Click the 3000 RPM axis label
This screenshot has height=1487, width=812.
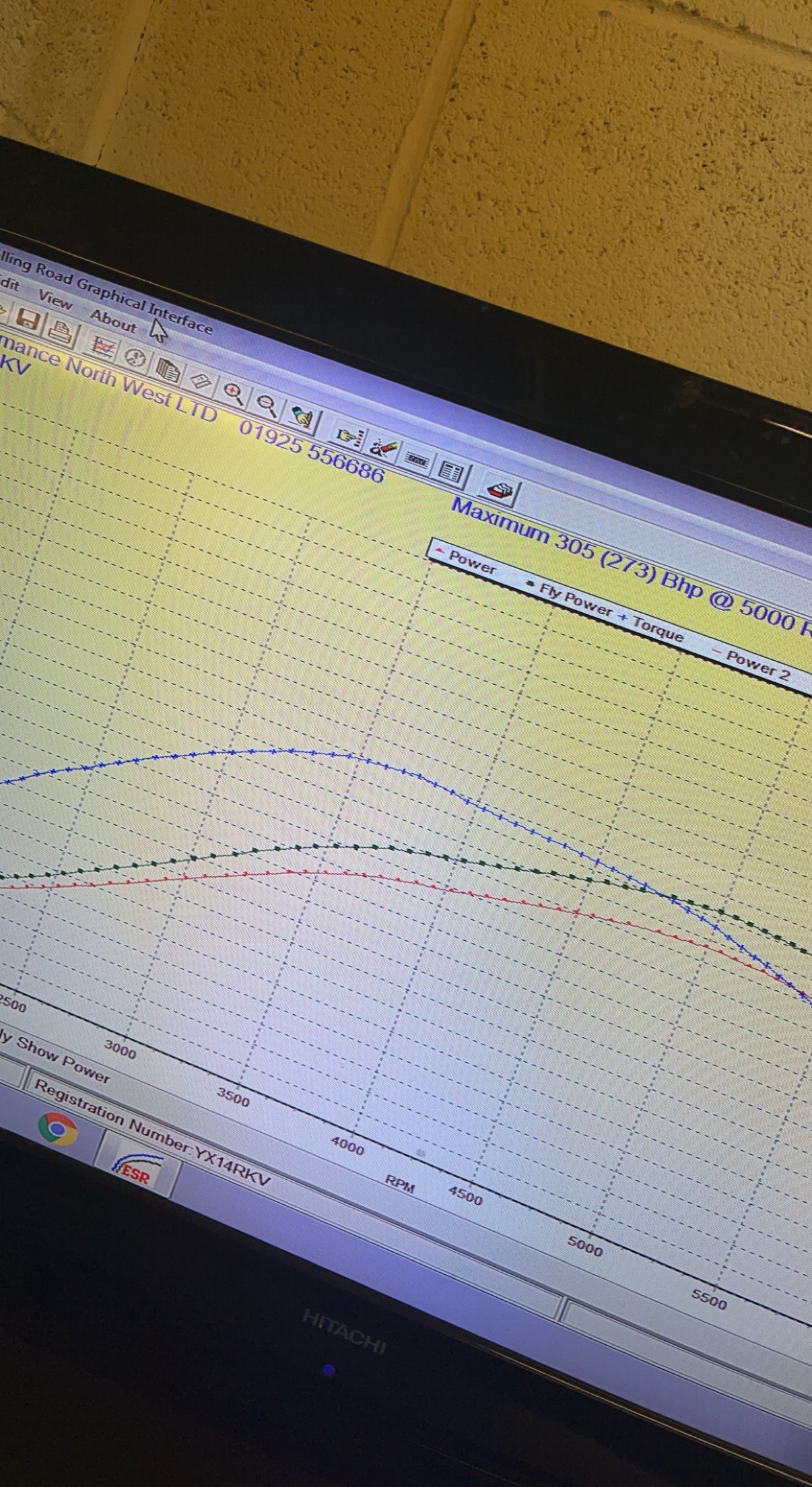[x=120, y=1049]
